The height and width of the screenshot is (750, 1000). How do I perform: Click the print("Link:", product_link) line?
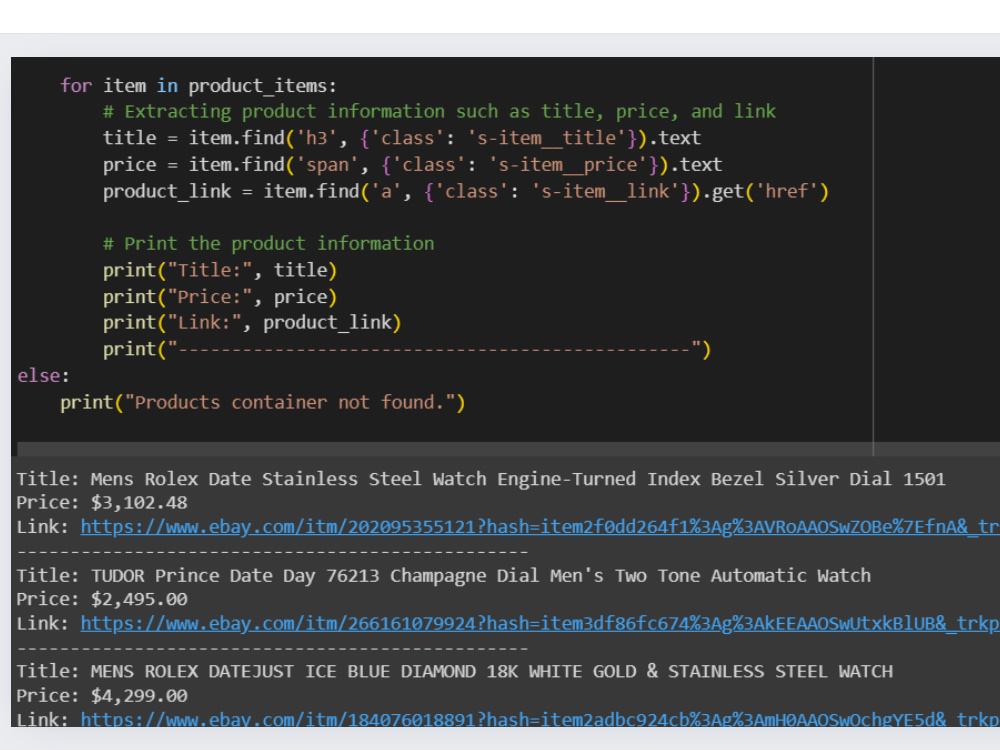pos(252,323)
